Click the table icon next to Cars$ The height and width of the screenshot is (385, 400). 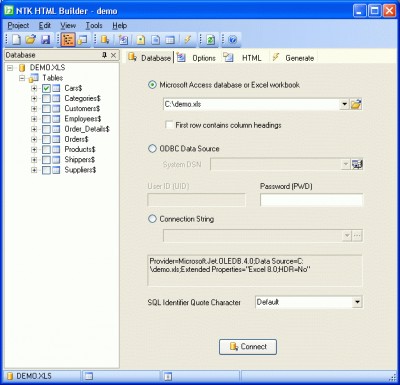coord(56,88)
